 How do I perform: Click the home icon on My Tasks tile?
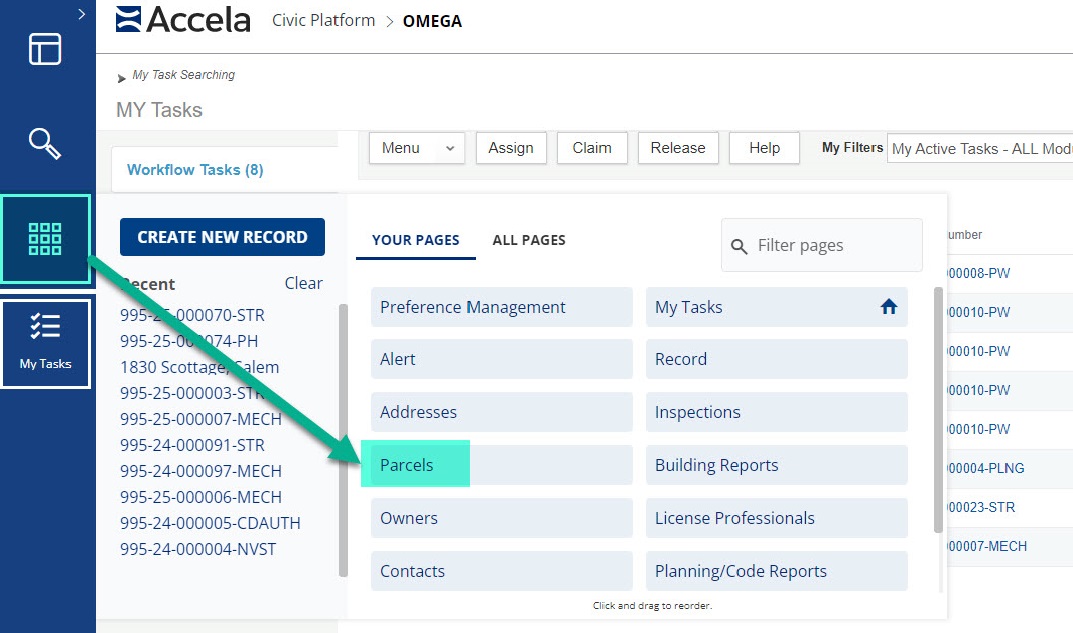click(x=888, y=307)
